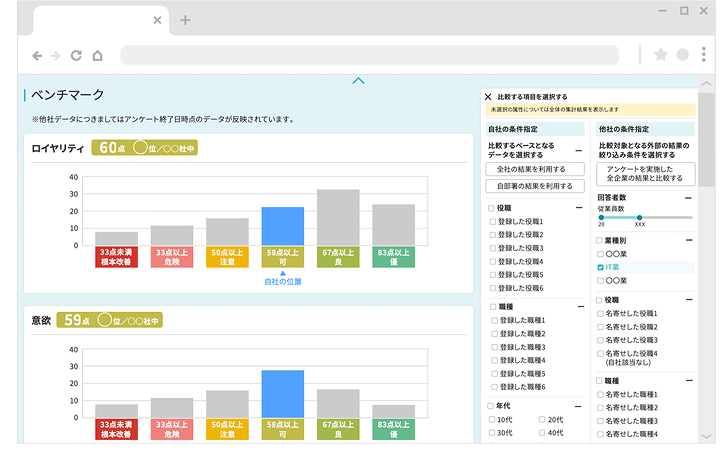
Task: Check the 20代 age checkbox
Action: 542,419
